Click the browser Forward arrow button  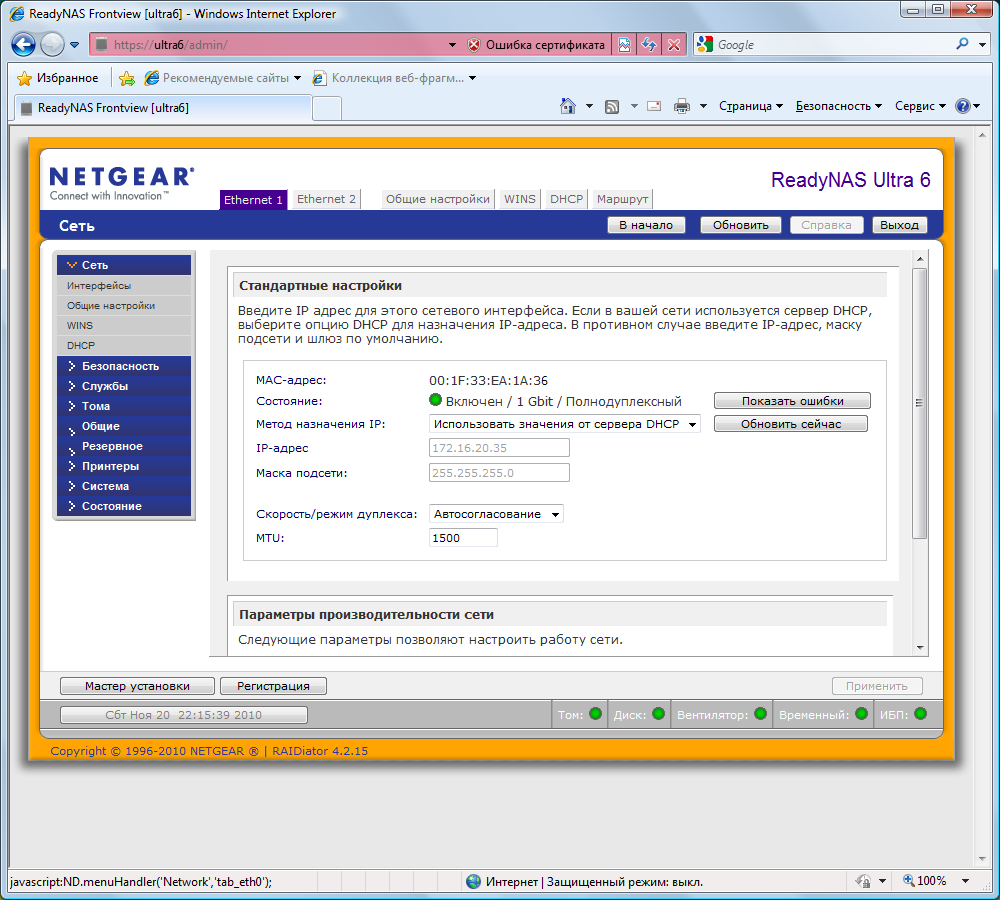[x=52, y=45]
